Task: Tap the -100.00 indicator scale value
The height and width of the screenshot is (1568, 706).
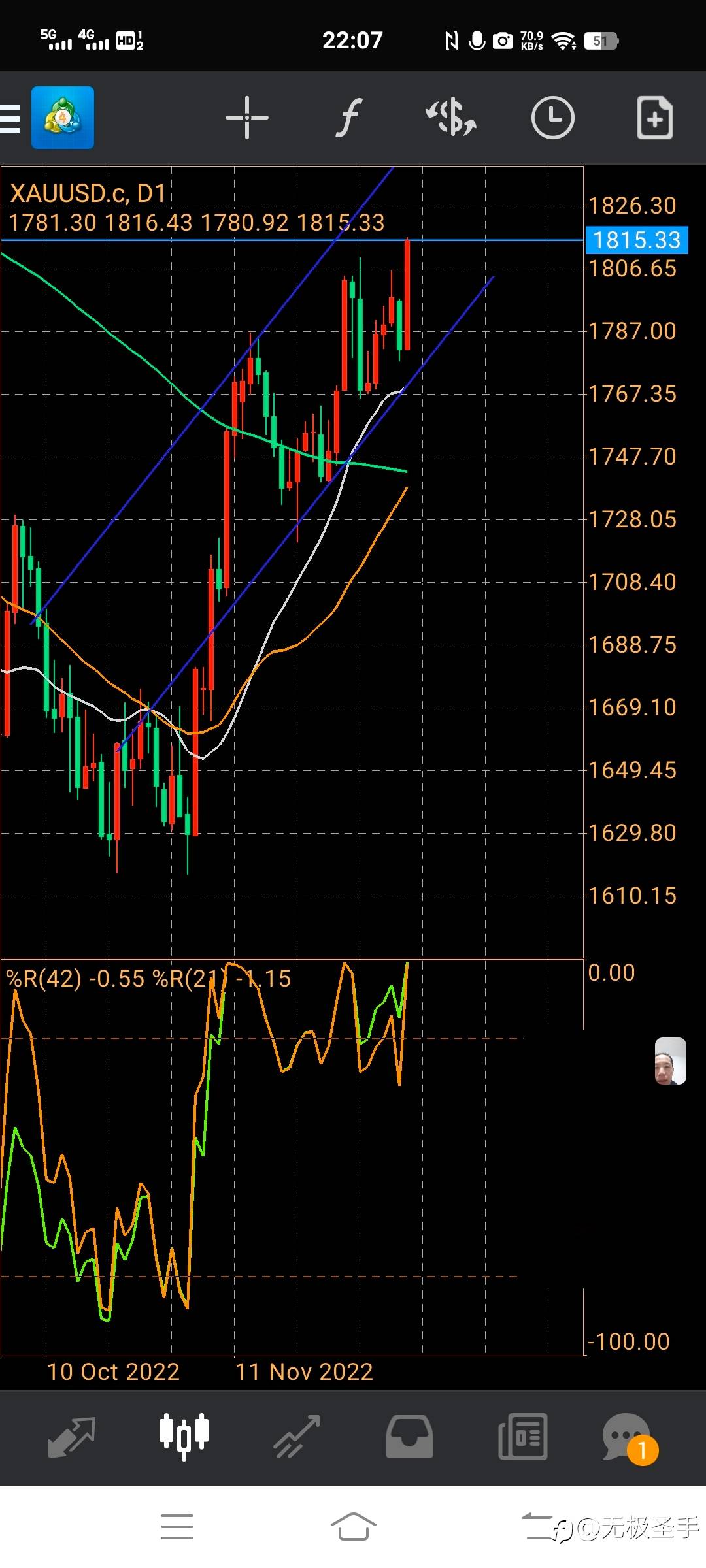Action: tap(629, 1341)
